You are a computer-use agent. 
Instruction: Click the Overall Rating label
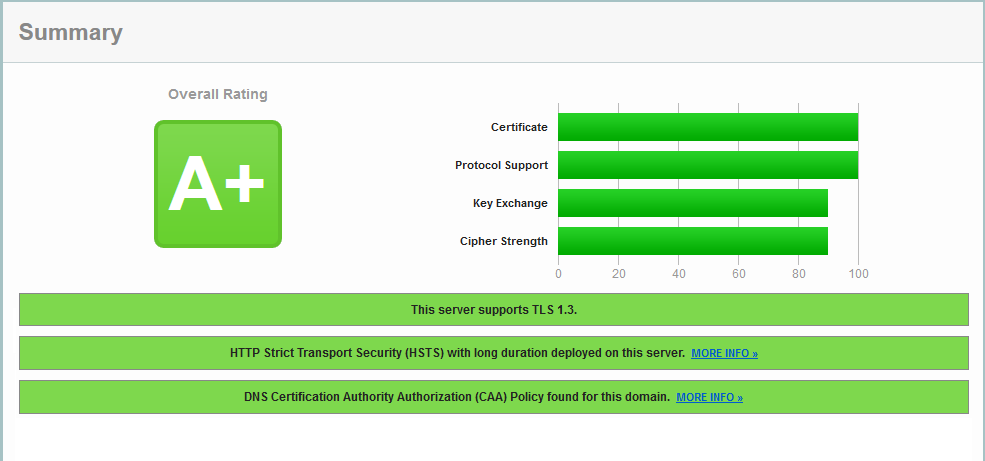tap(217, 94)
